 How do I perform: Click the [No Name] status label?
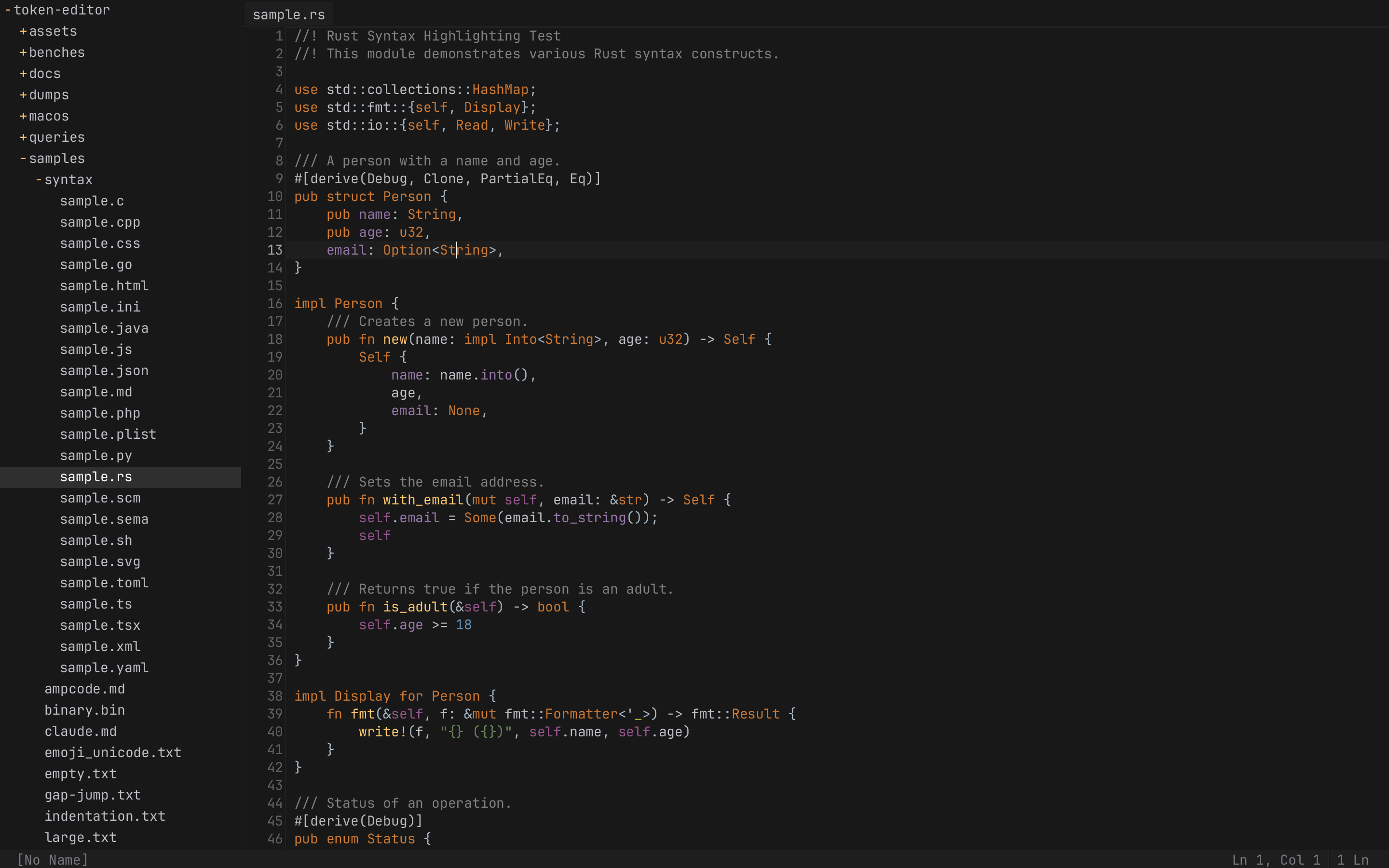[x=52, y=859]
